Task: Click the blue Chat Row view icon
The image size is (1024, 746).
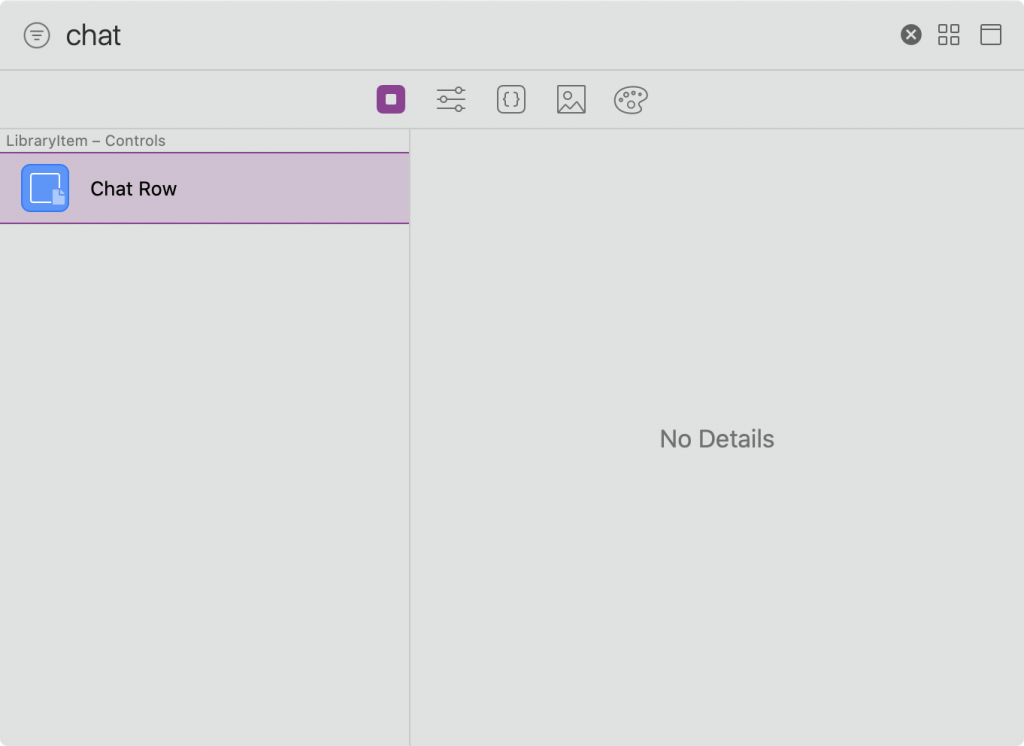Action: (x=45, y=188)
